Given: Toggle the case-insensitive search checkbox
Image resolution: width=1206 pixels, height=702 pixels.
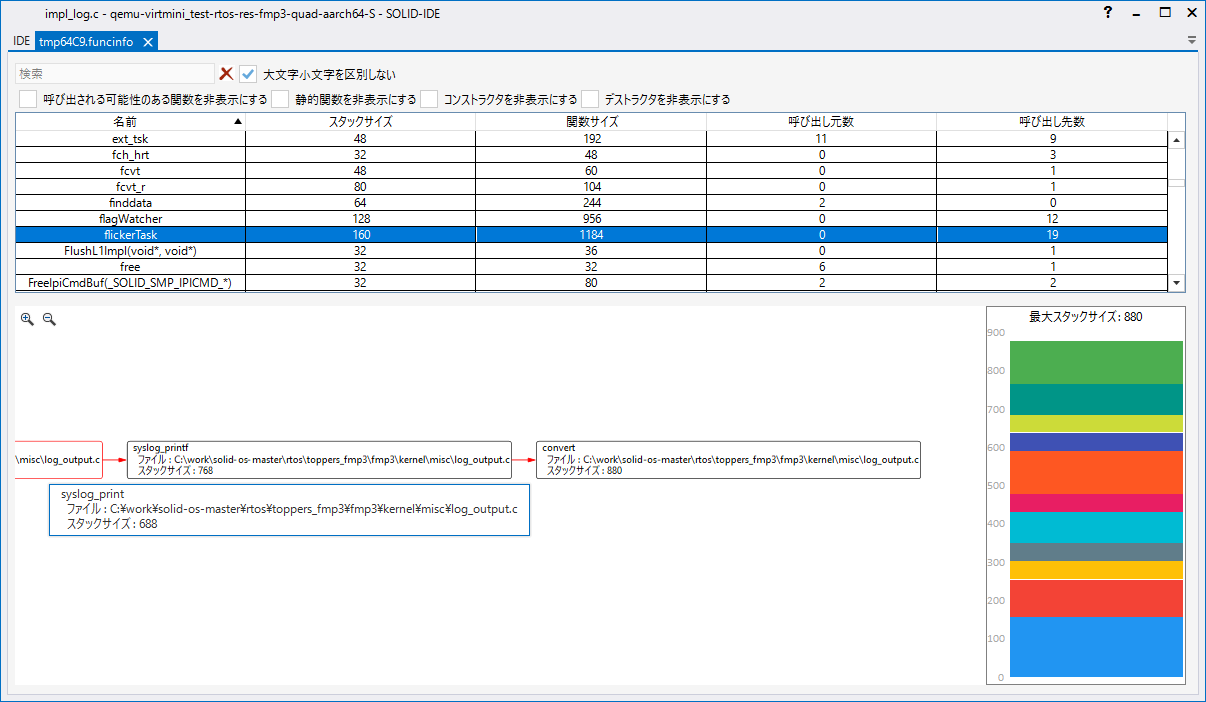Looking at the screenshot, I should (x=249, y=74).
